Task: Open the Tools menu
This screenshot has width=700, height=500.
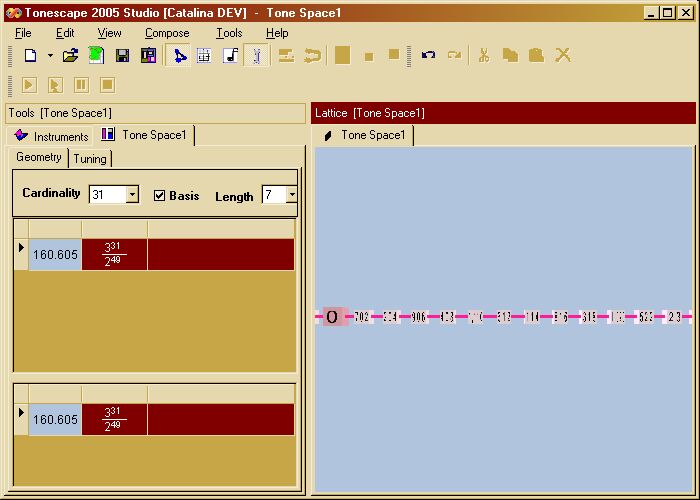Action: point(229,33)
